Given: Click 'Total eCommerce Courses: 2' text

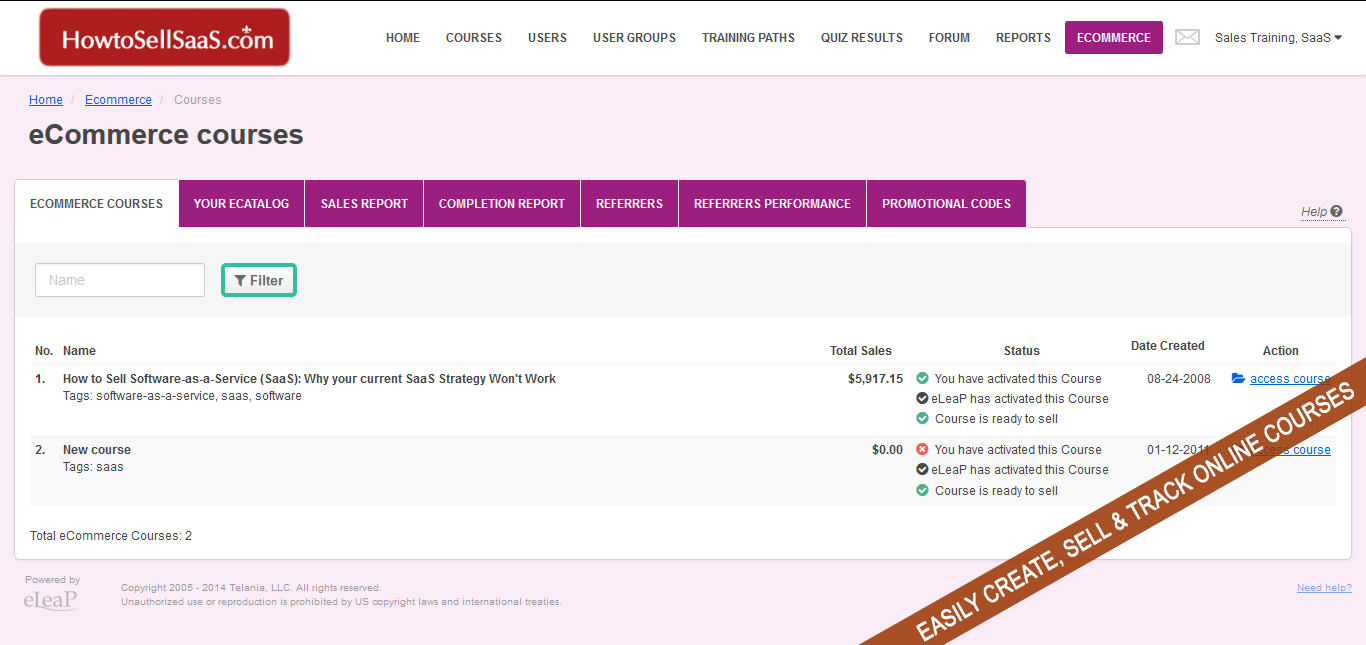Looking at the screenshot, I should point(111,536).
